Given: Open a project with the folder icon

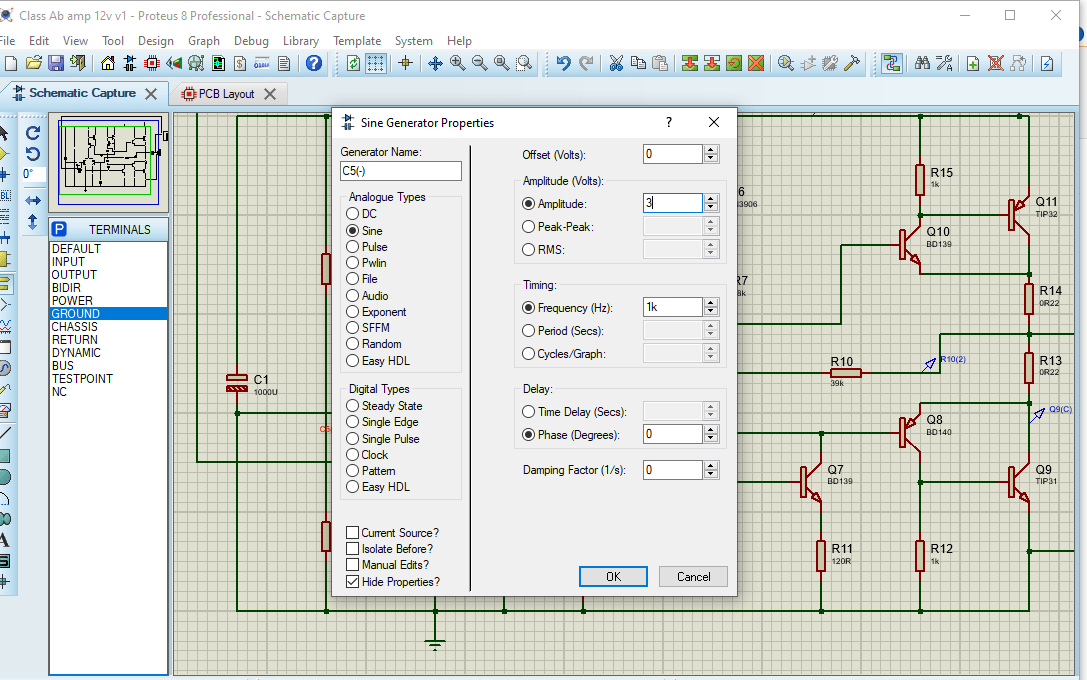Looking at the screenshot, I should pos(33,64).
